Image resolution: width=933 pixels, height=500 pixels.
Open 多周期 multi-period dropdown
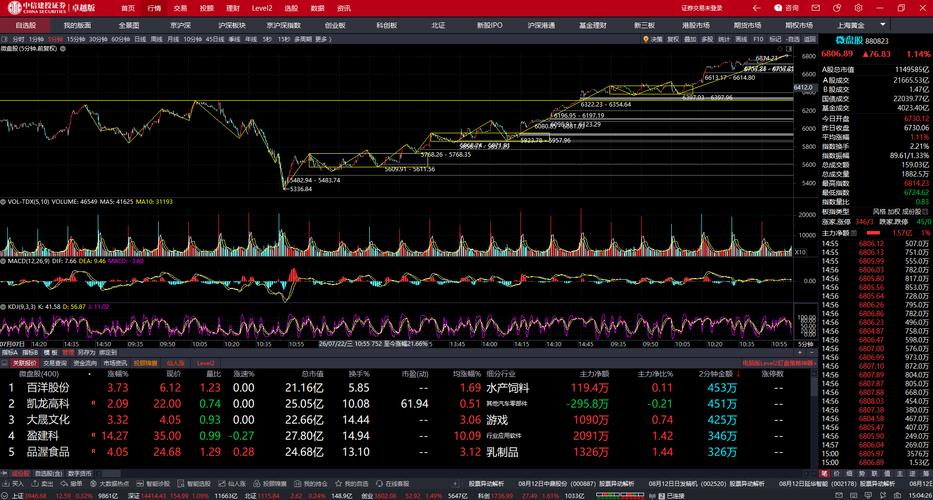302,39
